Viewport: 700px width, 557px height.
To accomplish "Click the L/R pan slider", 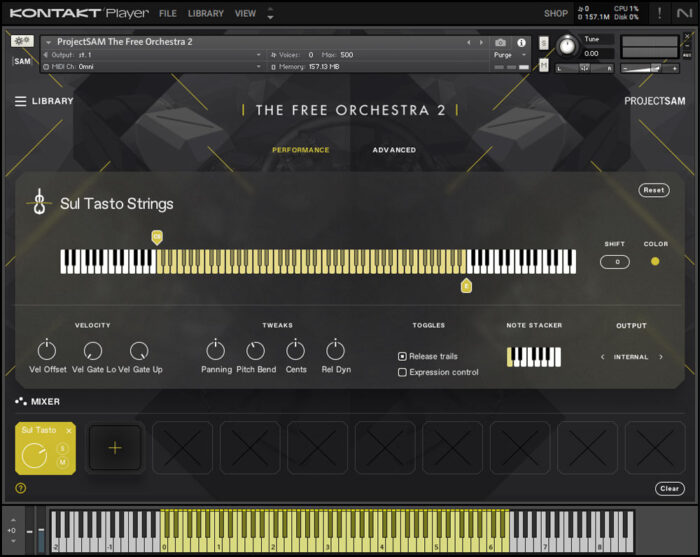I will point(584,68).
